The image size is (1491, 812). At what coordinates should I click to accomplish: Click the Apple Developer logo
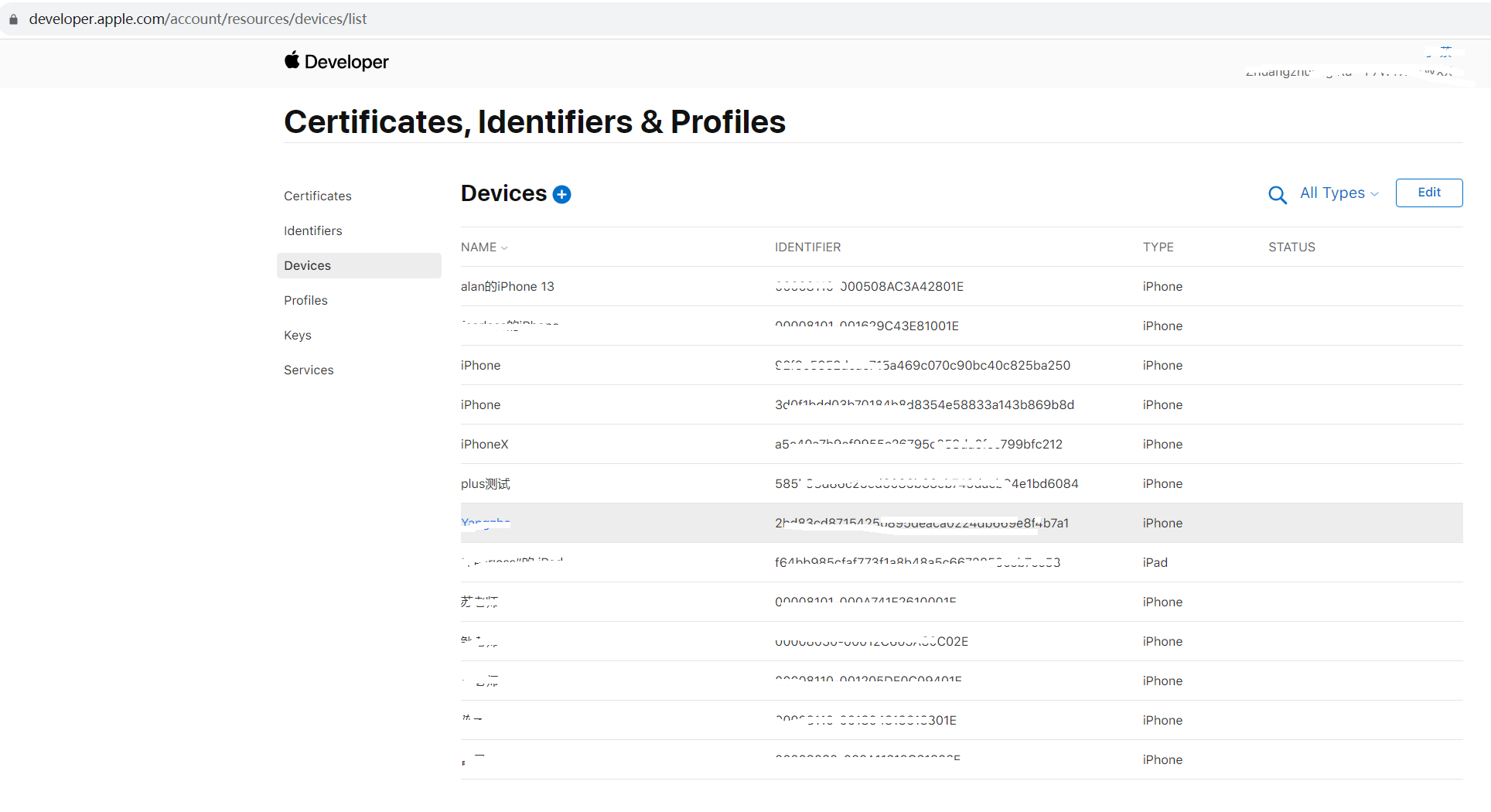click(336, 62)
